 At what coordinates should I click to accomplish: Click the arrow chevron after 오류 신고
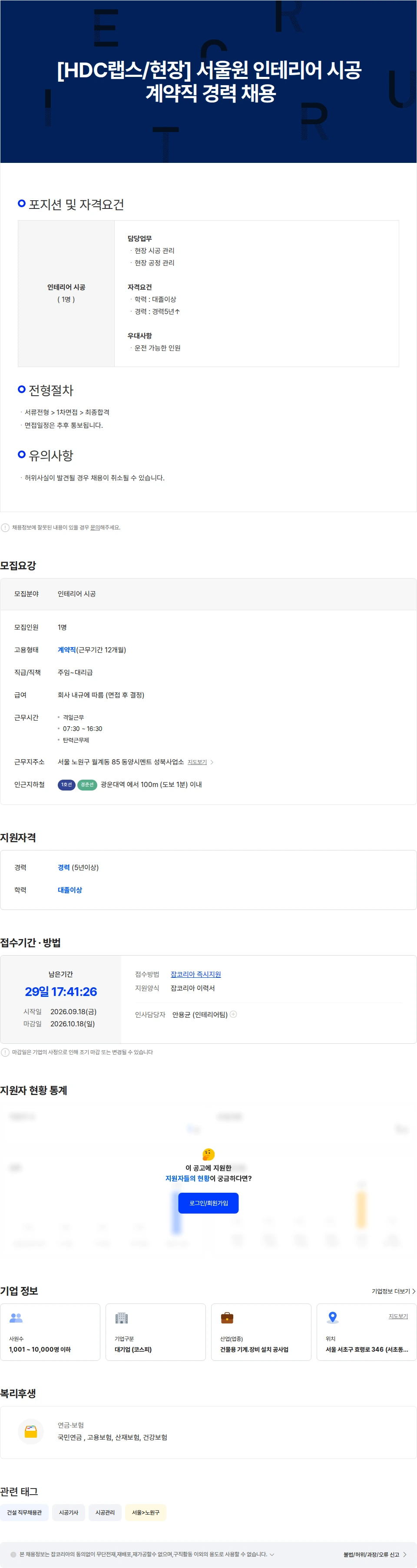pos(405,1554)
